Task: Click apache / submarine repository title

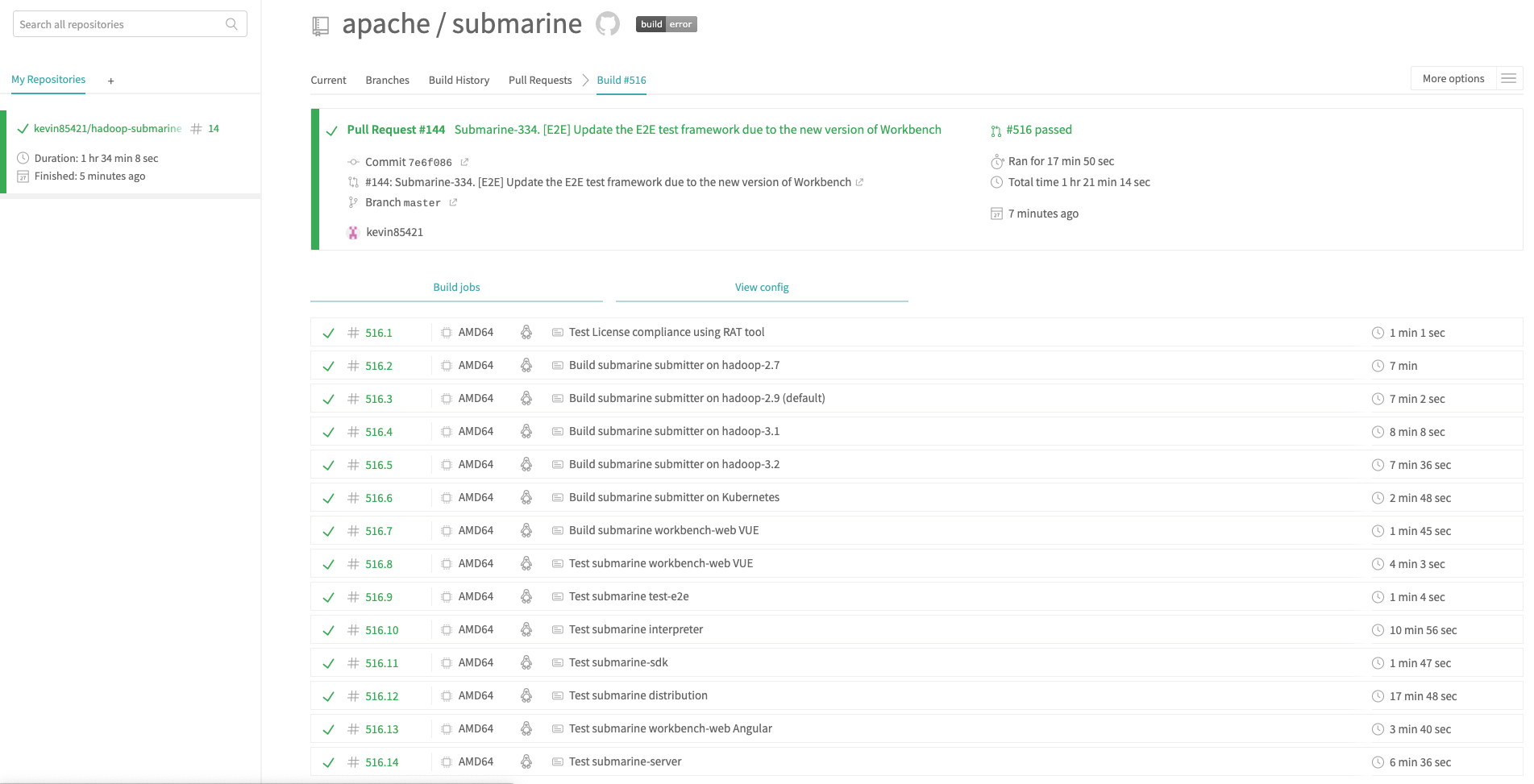Action: 462,24
